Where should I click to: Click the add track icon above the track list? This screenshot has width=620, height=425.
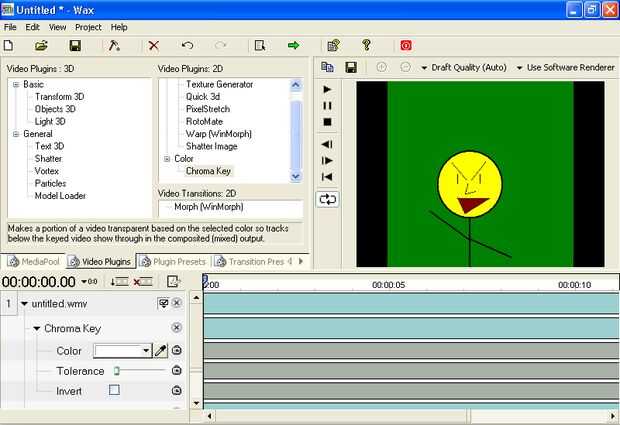point(119,282)
